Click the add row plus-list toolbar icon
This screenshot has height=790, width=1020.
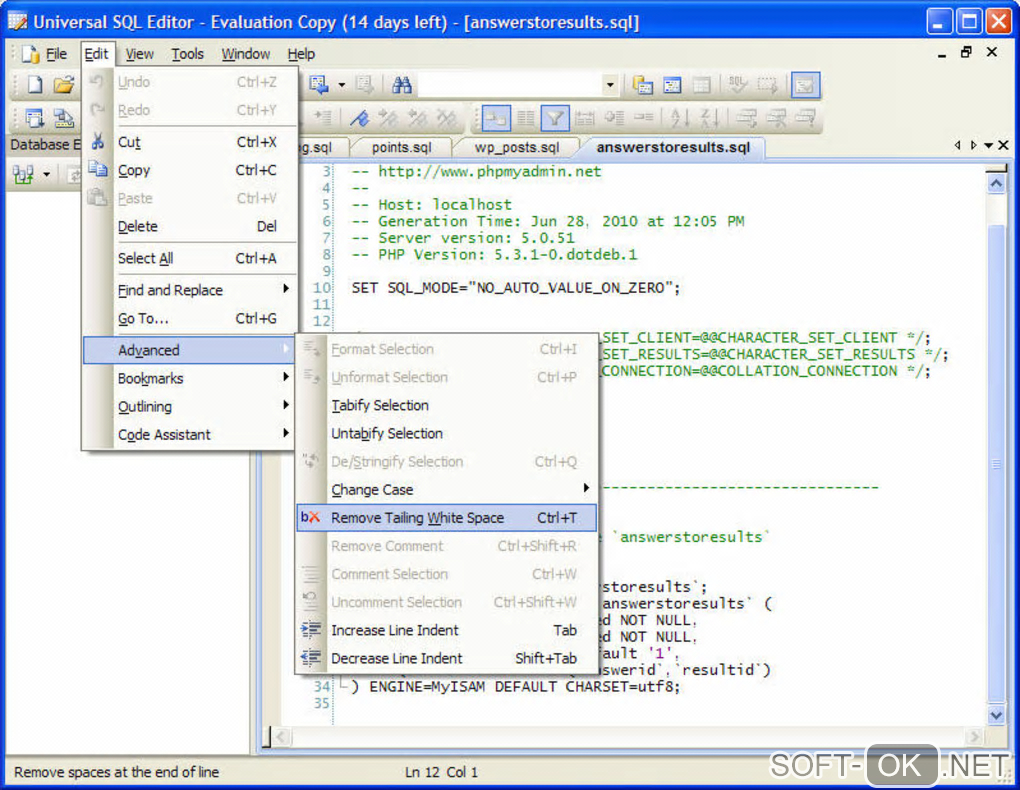click(614, 118)
